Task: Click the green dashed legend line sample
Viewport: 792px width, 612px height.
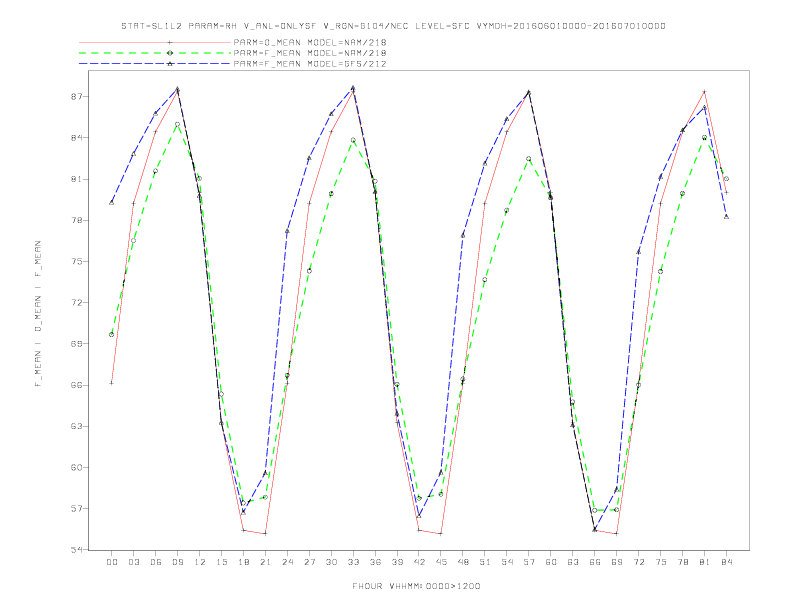Action: [155, 53]
